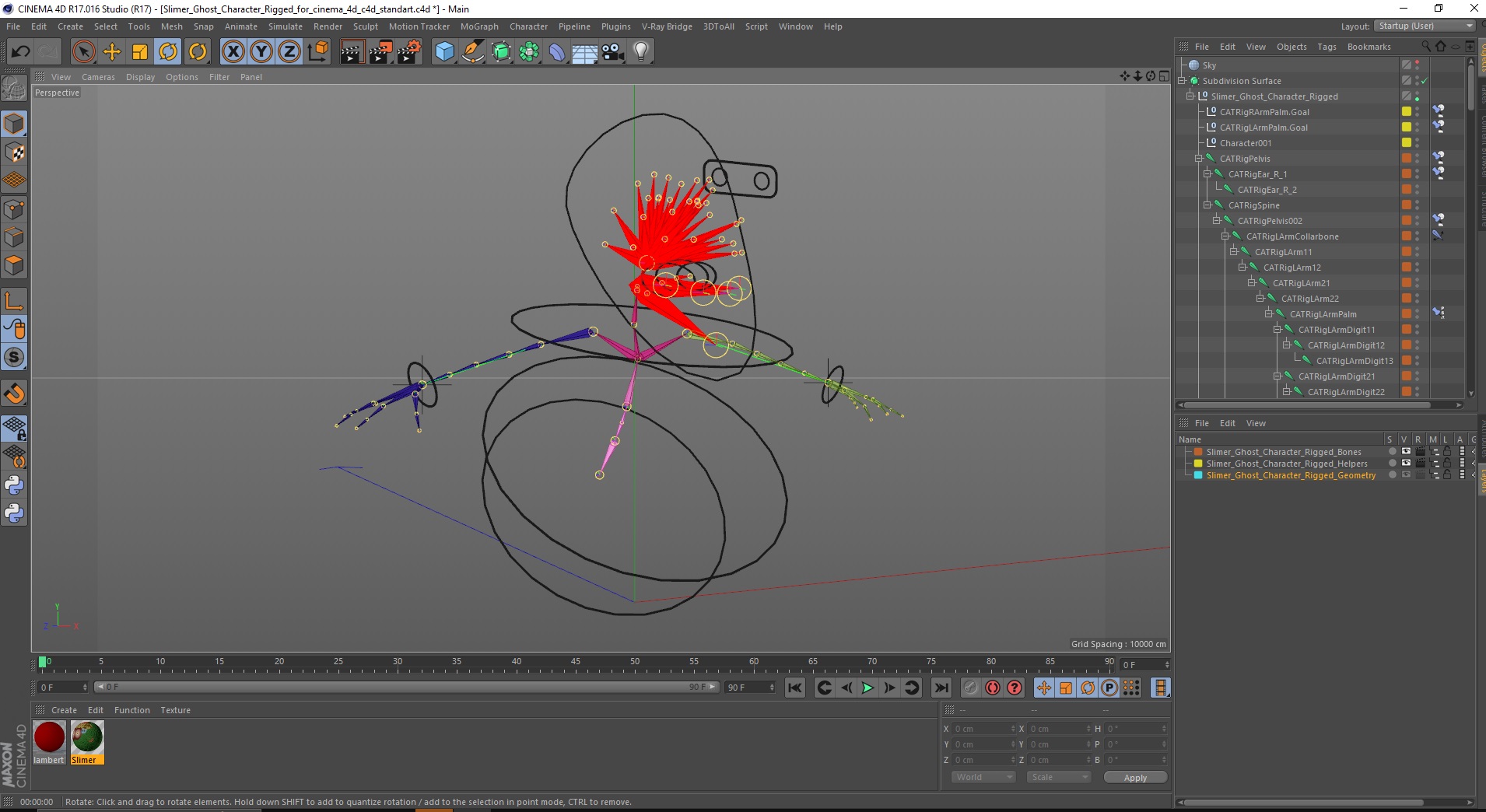The width and height of the screenshot is (1486, 812).
Task: Toggle the Sky object visibility dots
Action: (x=1417, y=65)
